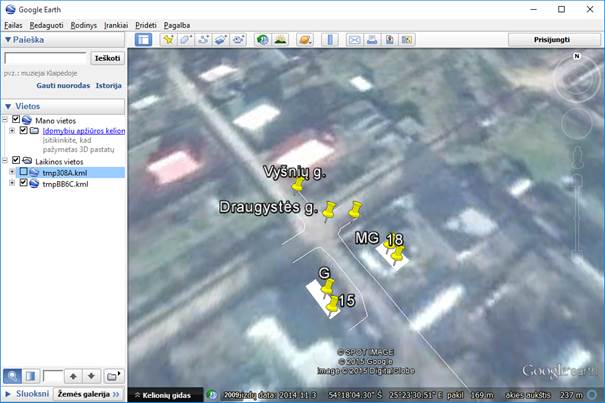The height and width of the screenshot is (403, 605).
Task: Click the places filter input field
Action: click(x=53, y=376)
